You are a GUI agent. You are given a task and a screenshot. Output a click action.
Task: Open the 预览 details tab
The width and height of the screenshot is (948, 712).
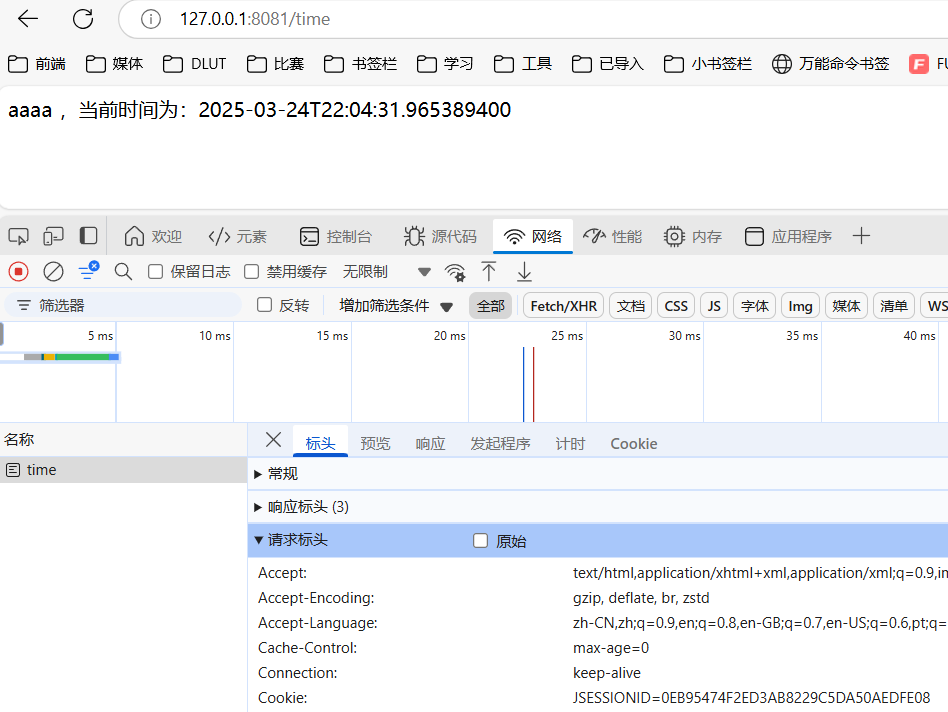pyautogui.click(x=375, y=444)
